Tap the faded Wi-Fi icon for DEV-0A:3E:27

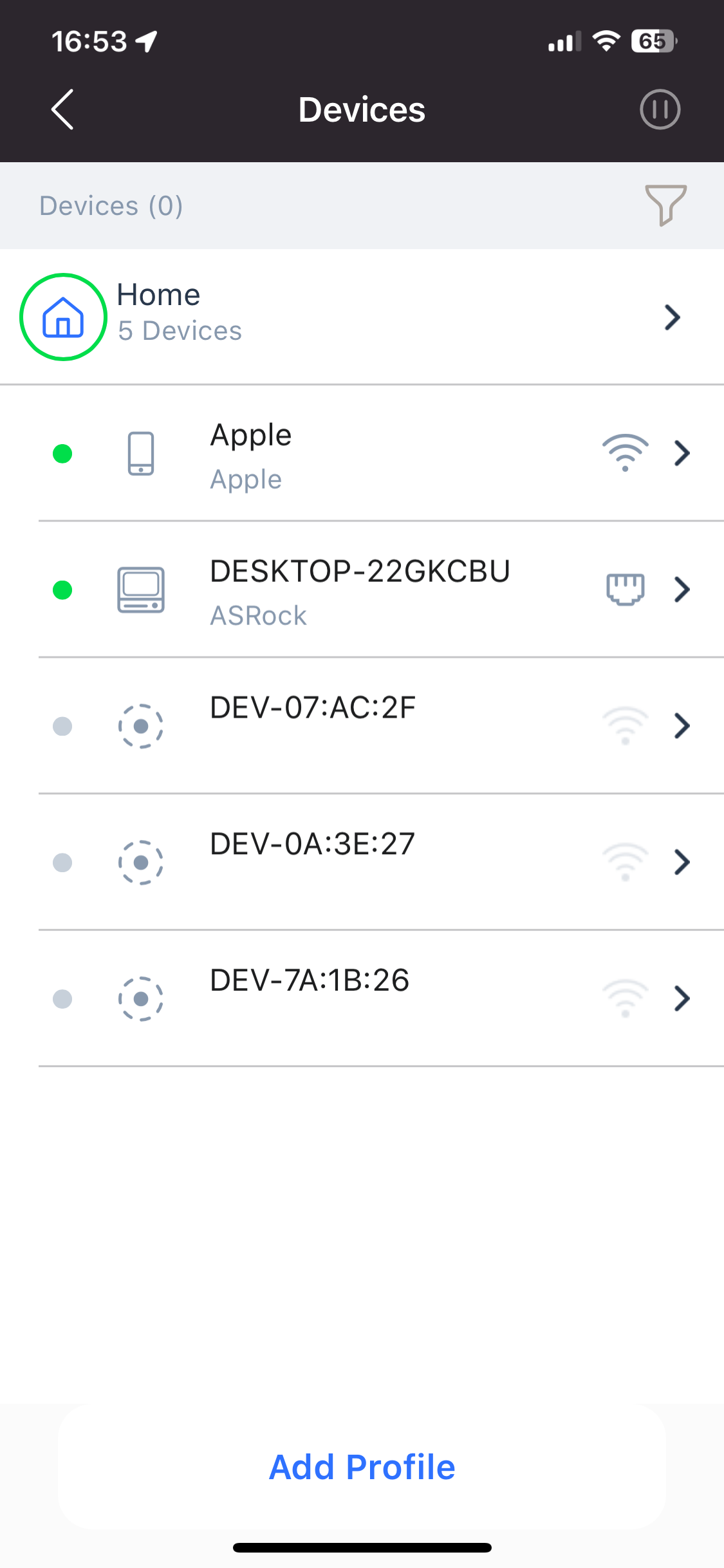click(625, 861)
